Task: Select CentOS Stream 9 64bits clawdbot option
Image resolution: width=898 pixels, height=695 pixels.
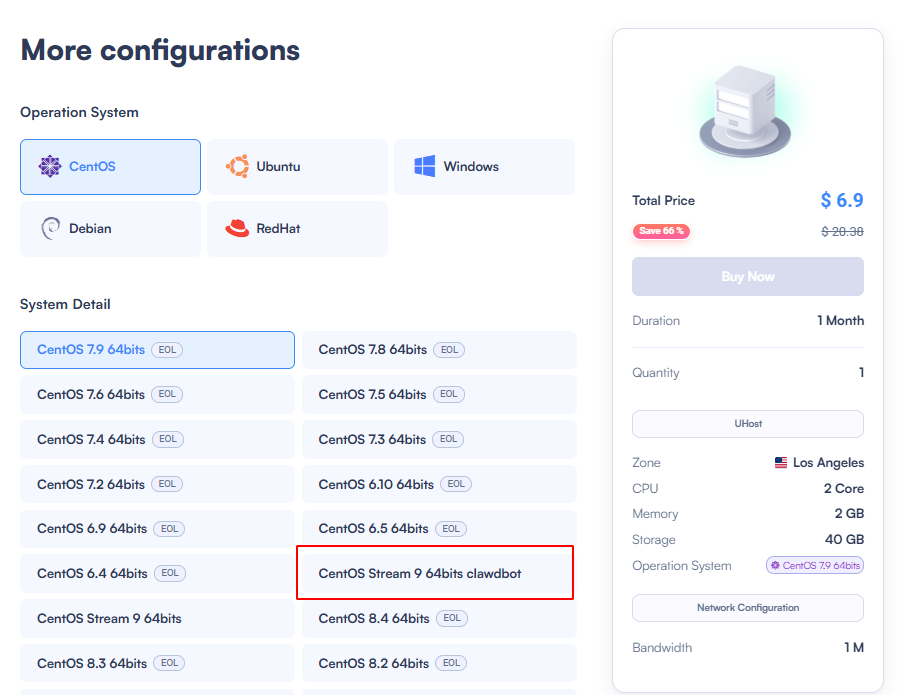Action: pyautogui.click(x=435, y=573)
